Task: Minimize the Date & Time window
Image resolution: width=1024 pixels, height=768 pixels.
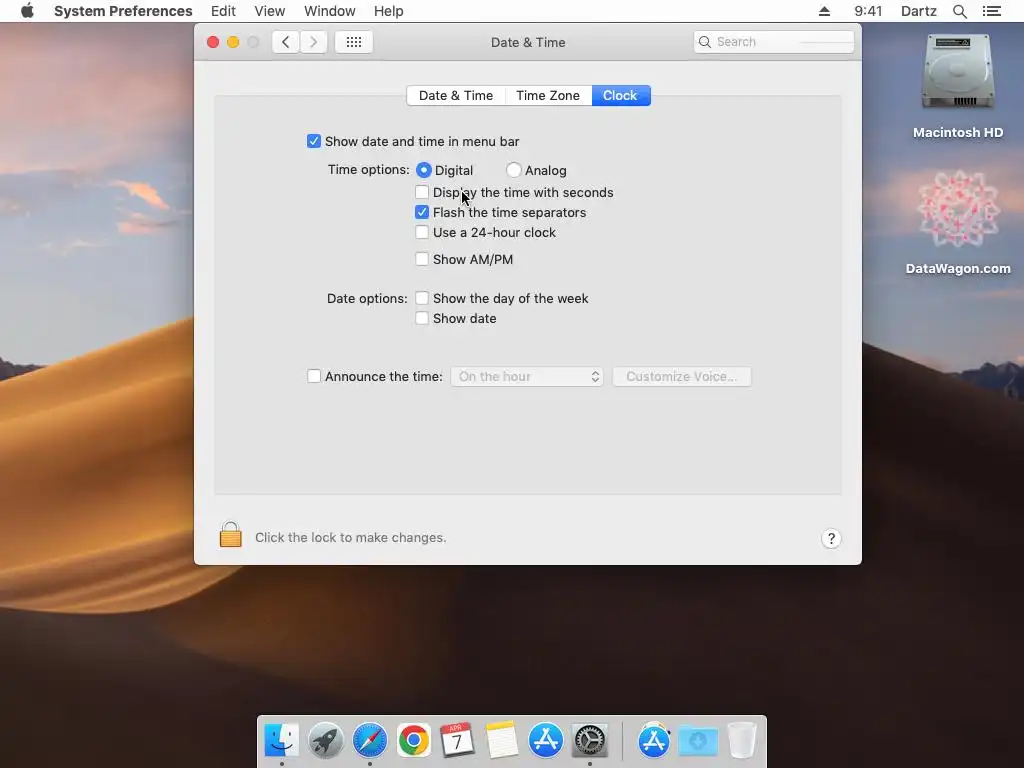Action: [233, 42]
